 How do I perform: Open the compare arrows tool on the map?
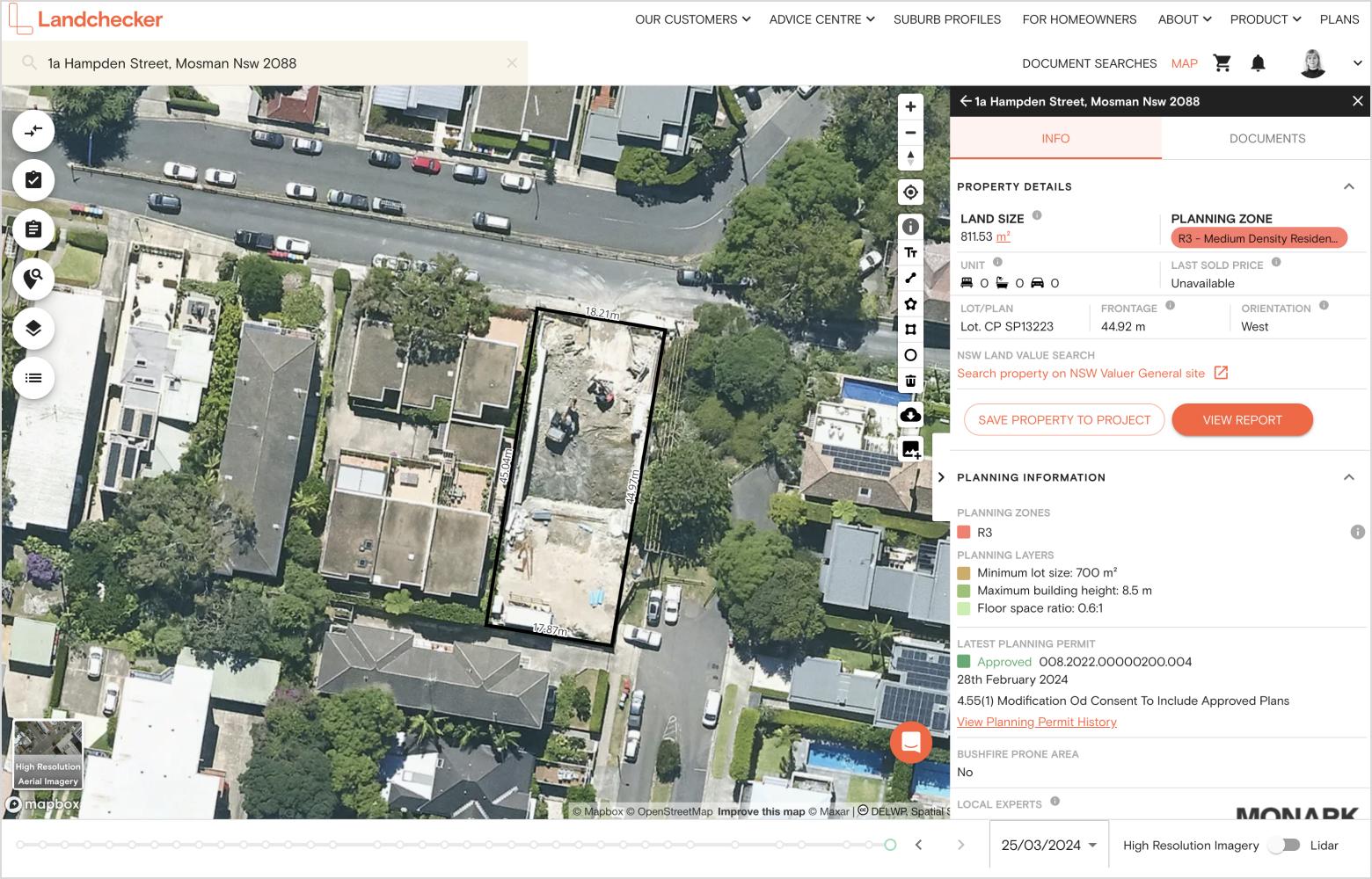33,131
